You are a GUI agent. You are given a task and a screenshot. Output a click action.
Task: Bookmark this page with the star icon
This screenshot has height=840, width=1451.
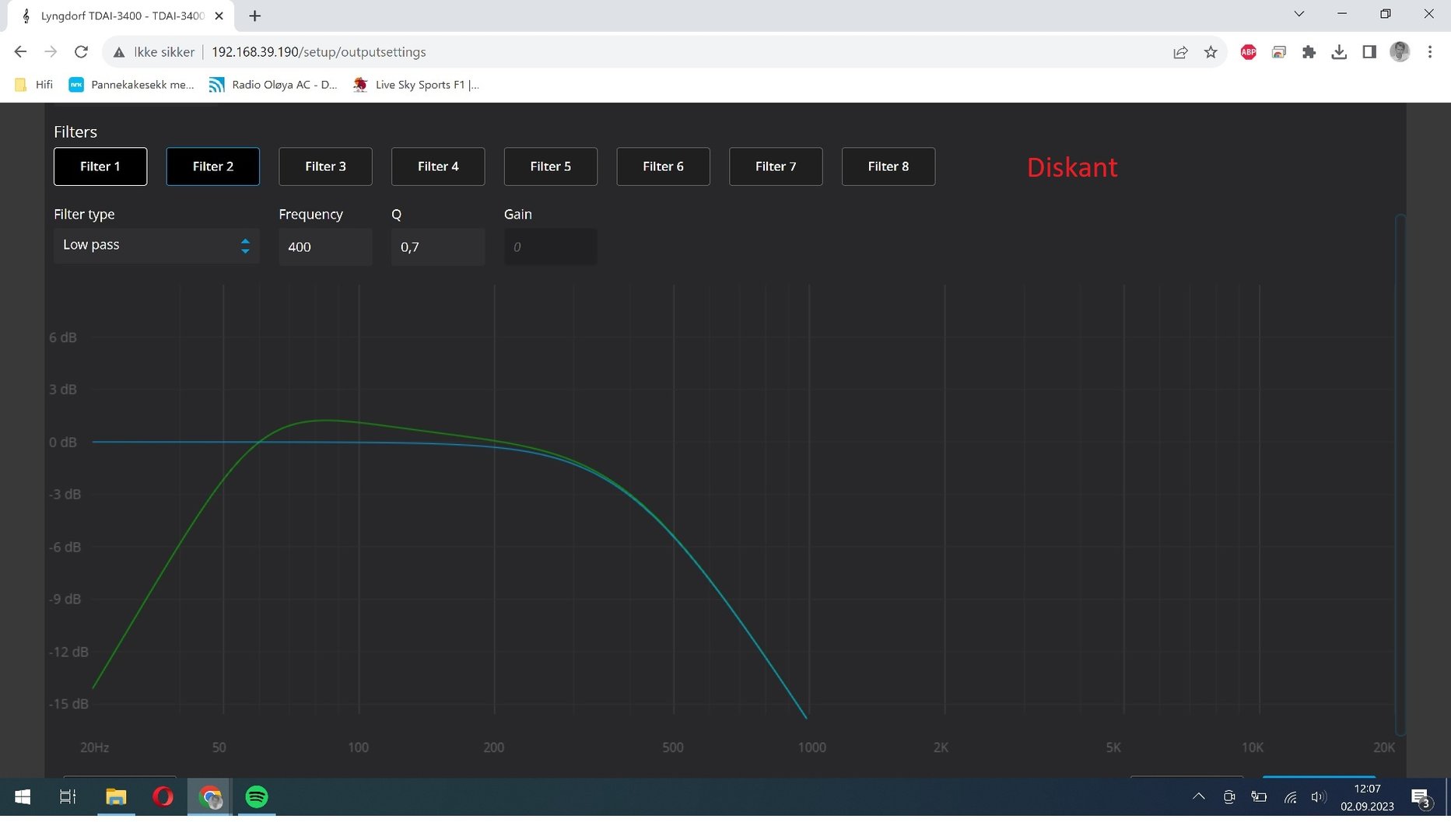tap(1211, 52)
